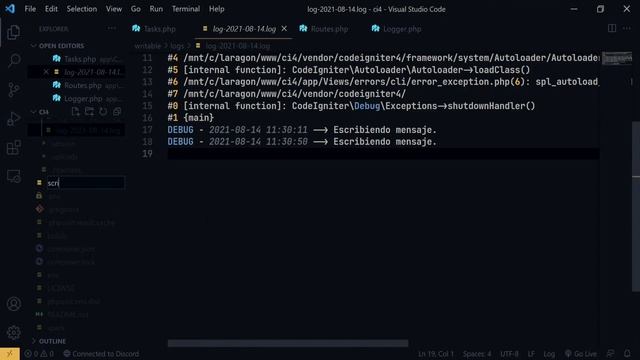
Task: Open the Go menu
Action: tap(136, 9)
